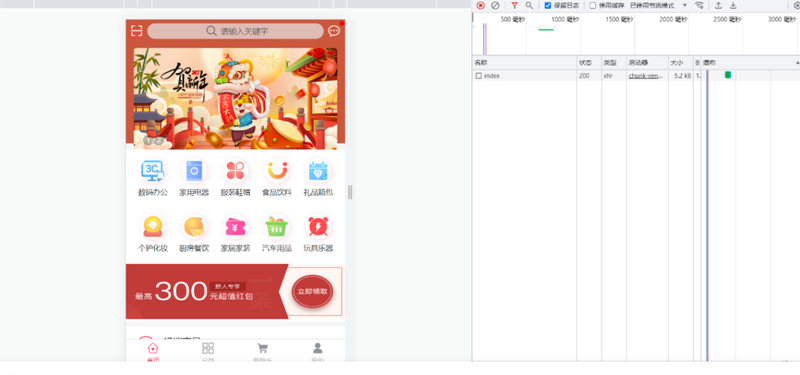Clear the network log with the circle-slash icon
800x375 pixels.
[495, 6]
